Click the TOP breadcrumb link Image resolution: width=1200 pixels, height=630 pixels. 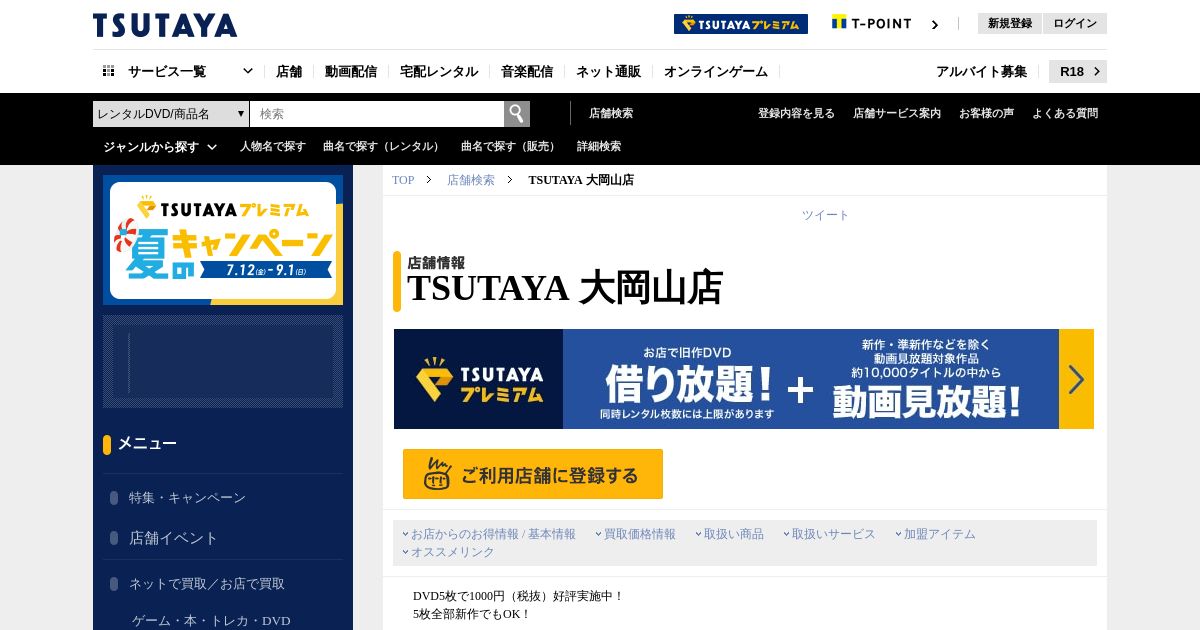(403, 180)
